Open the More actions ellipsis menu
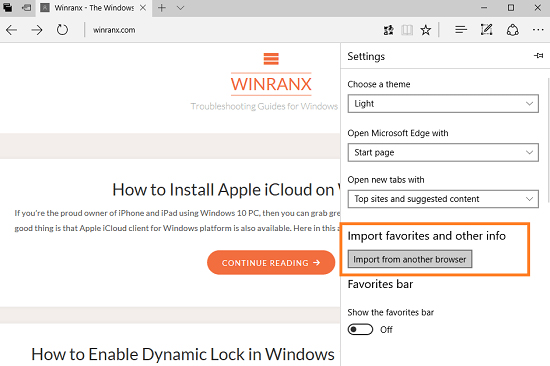The image size is (550, 366). [x=538, y=30]
